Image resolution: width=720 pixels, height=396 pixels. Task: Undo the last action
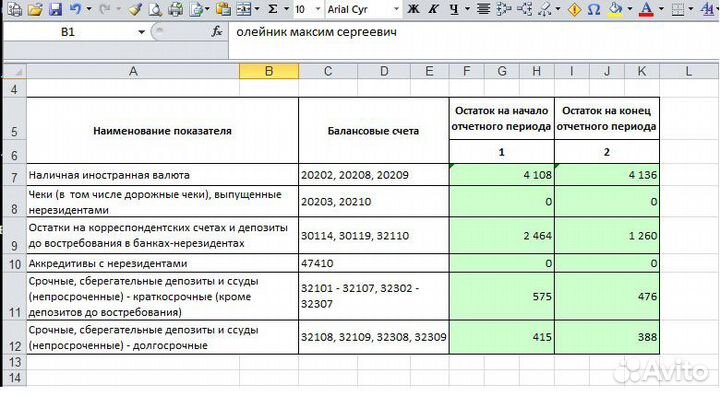click(75, 9)
